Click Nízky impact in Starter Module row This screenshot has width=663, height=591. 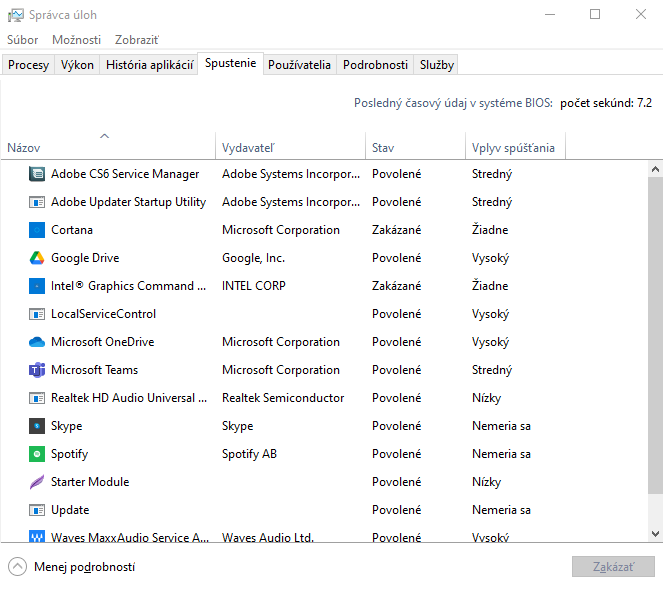click(487, 482)
